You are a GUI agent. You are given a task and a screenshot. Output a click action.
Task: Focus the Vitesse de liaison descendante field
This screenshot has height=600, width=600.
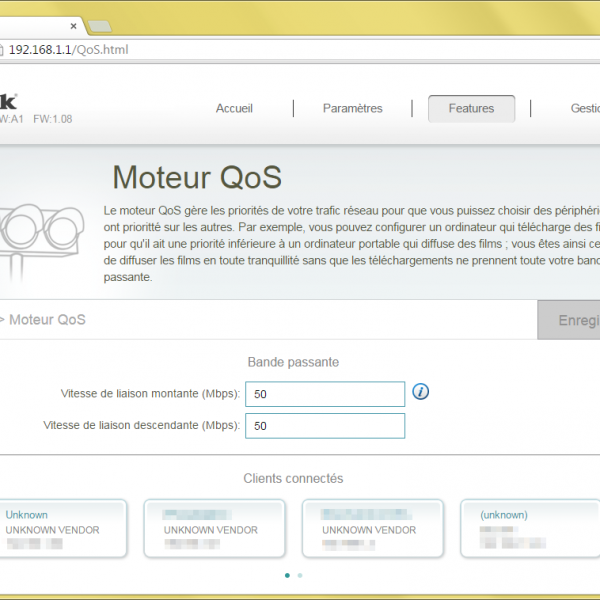[x=324, y=426]
